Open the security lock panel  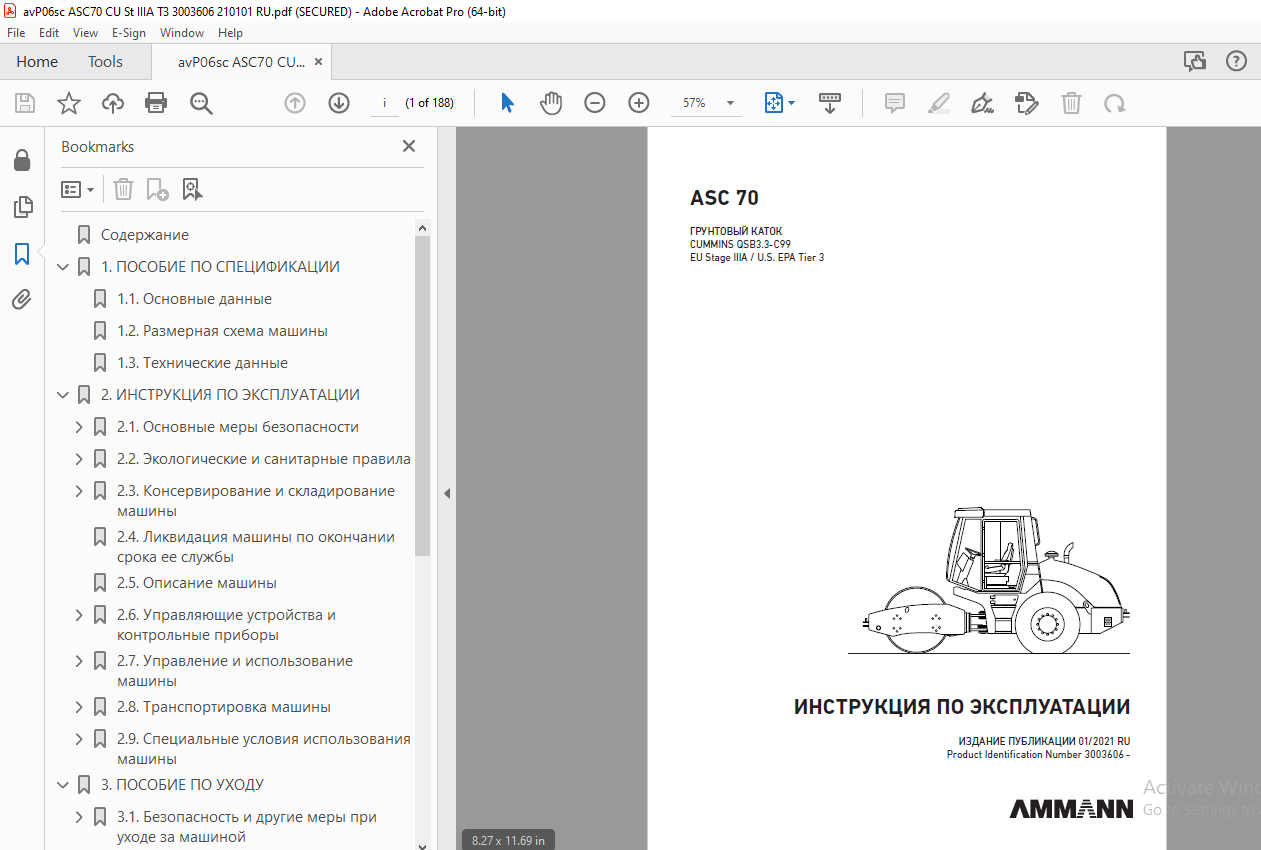tap(22, 160)
